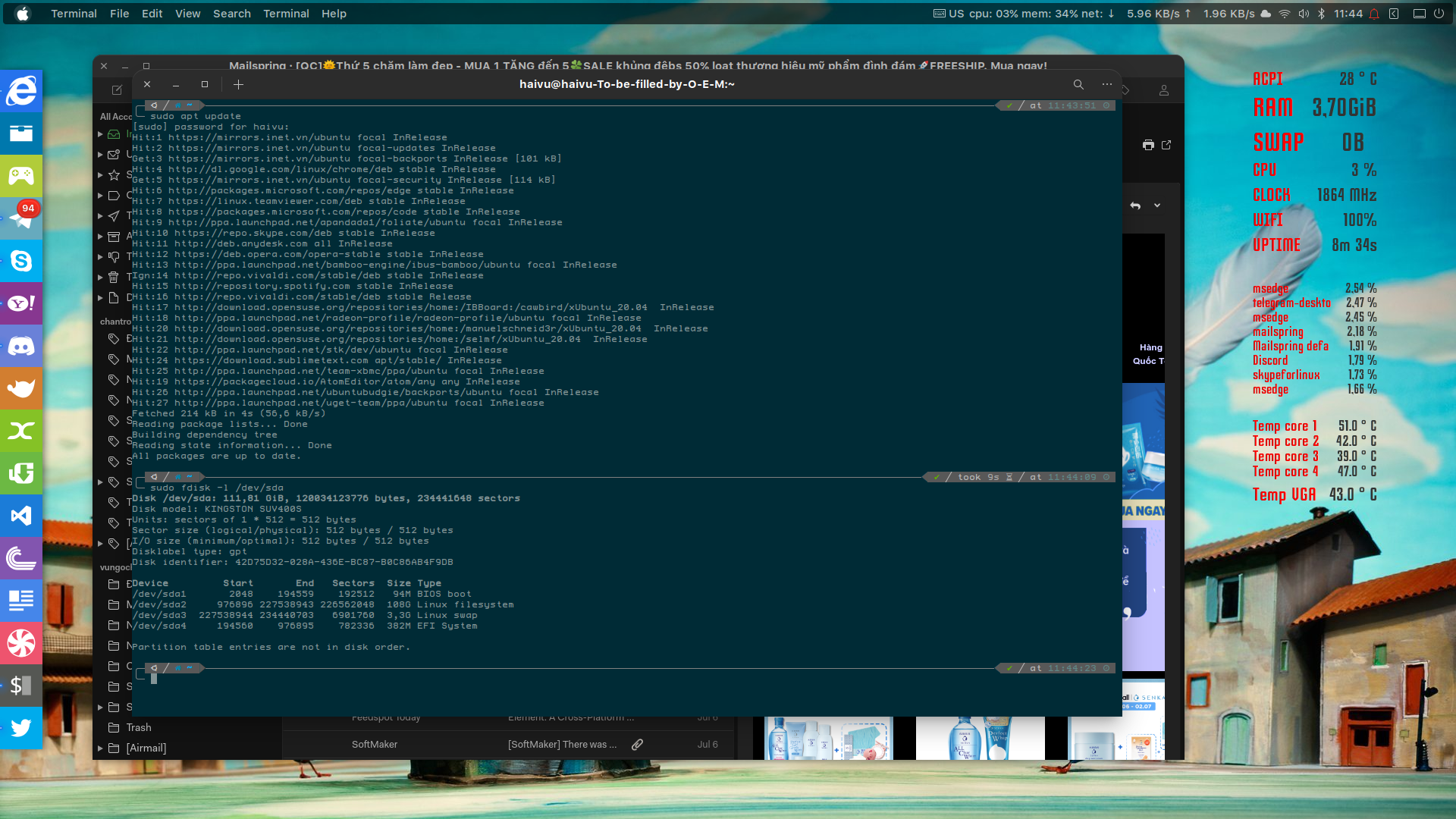Click the terminal title 'haivu@haivu-To-be-filled-by-O-E-M:~'
Screen dimensions: 1456x819
coord(626,84)
